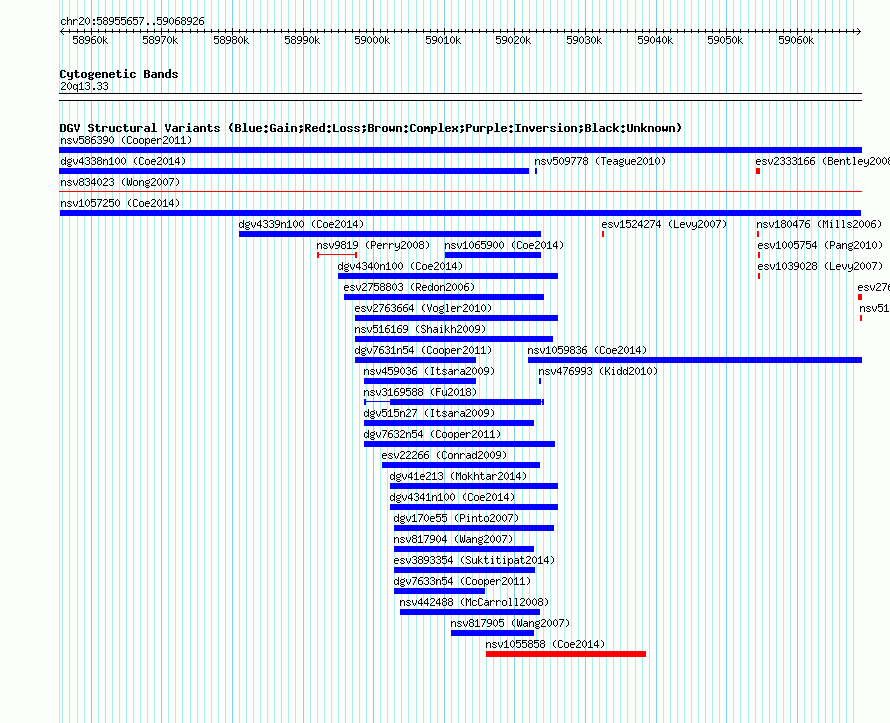Click the nsv586390 (Cooper2011) variant label

126,140
